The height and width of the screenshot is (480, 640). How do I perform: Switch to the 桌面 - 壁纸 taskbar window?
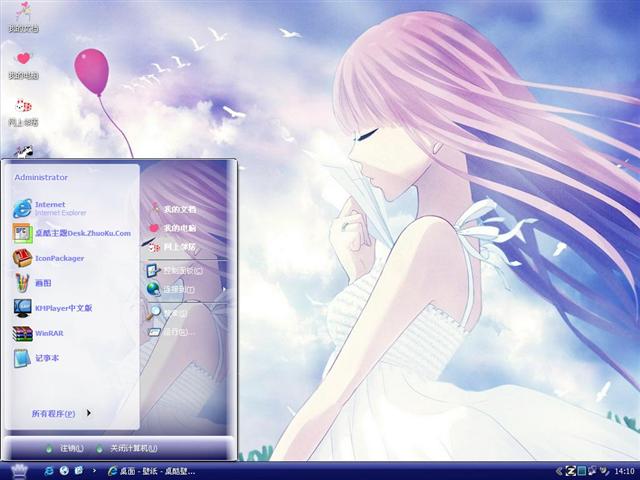pos(151,471)
